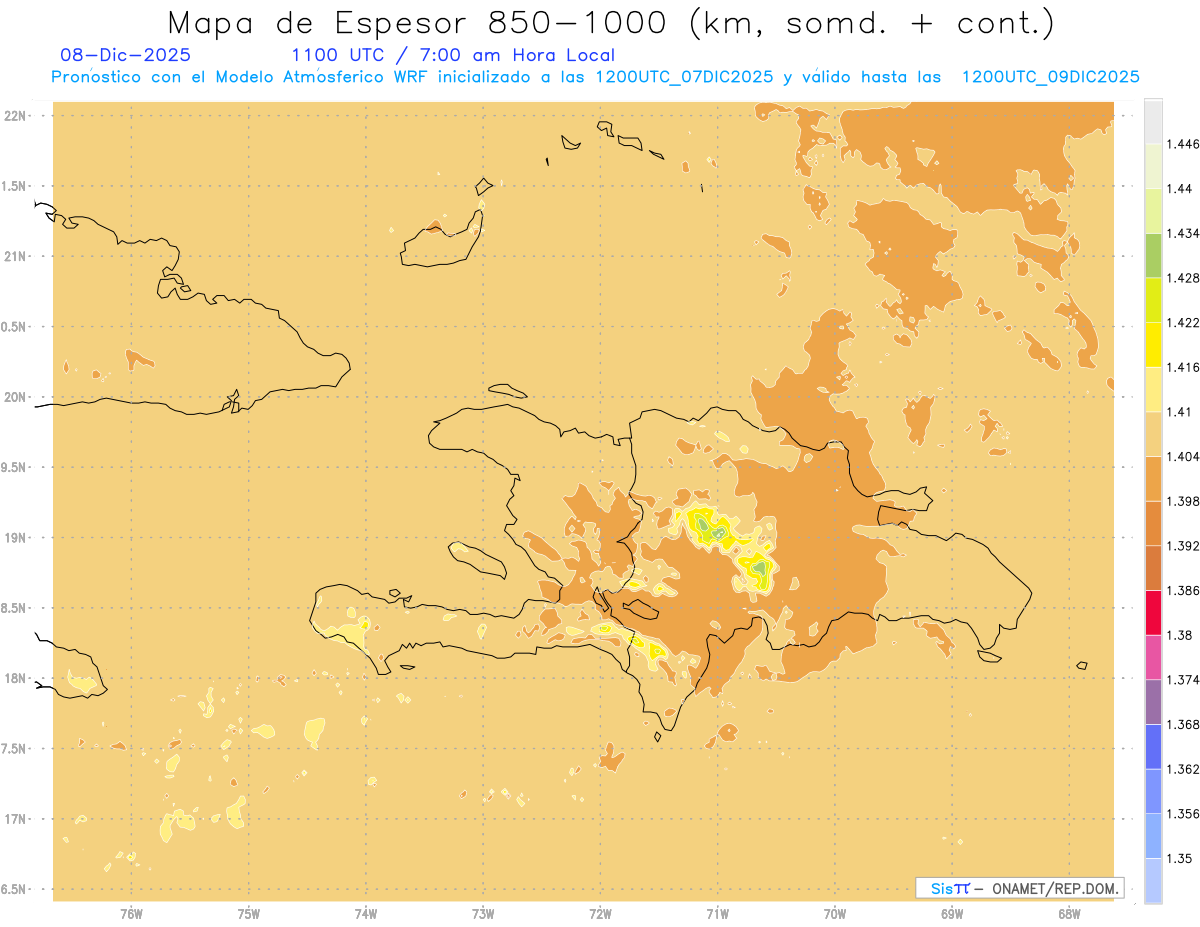1200x927 pixels.
Task: Click the '72W' longitude axis label
Action: coord(600,914)
